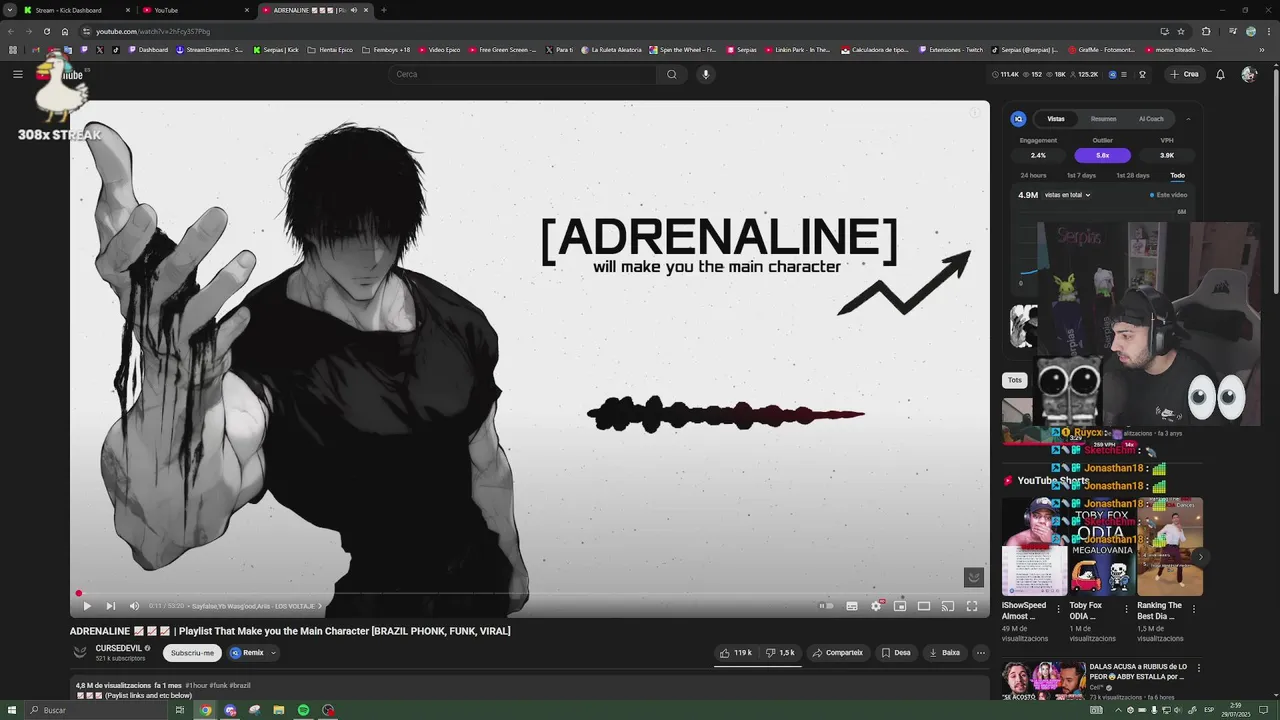1280x720 pixels.
Task: Show next YouTube Shorts
Action: click(x=1201, y=557)
